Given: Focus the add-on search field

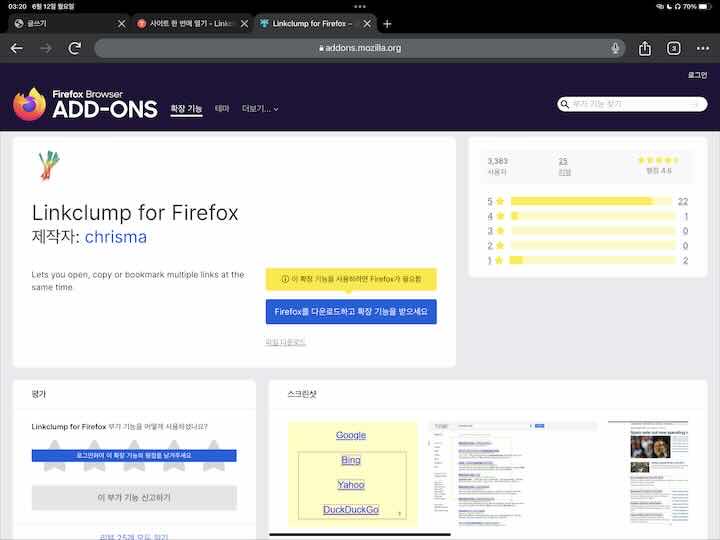Looking at the screenshot, I should [x=632, y=104].
